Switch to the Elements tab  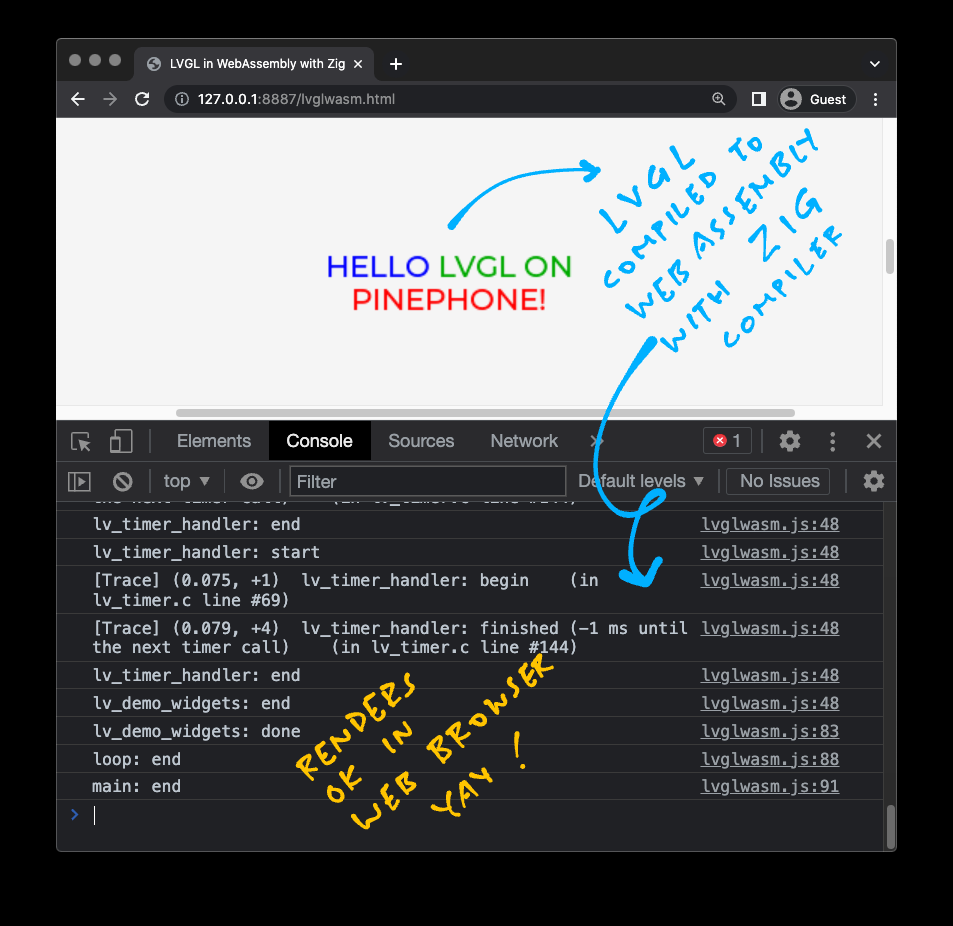click(213, 441)
